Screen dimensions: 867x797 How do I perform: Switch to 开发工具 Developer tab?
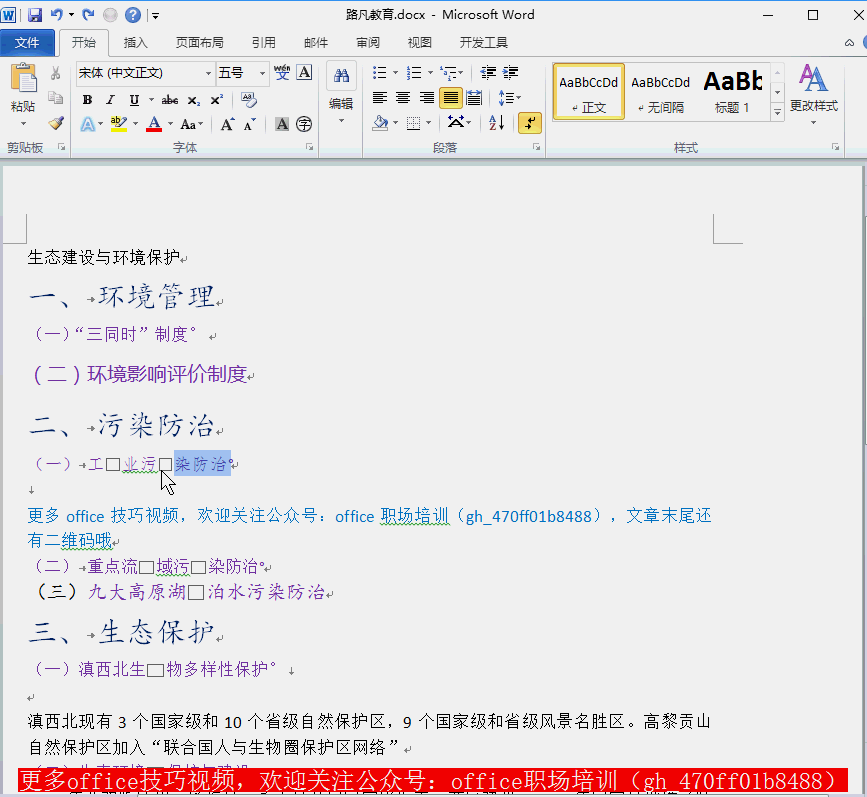[x=483, y=43]
